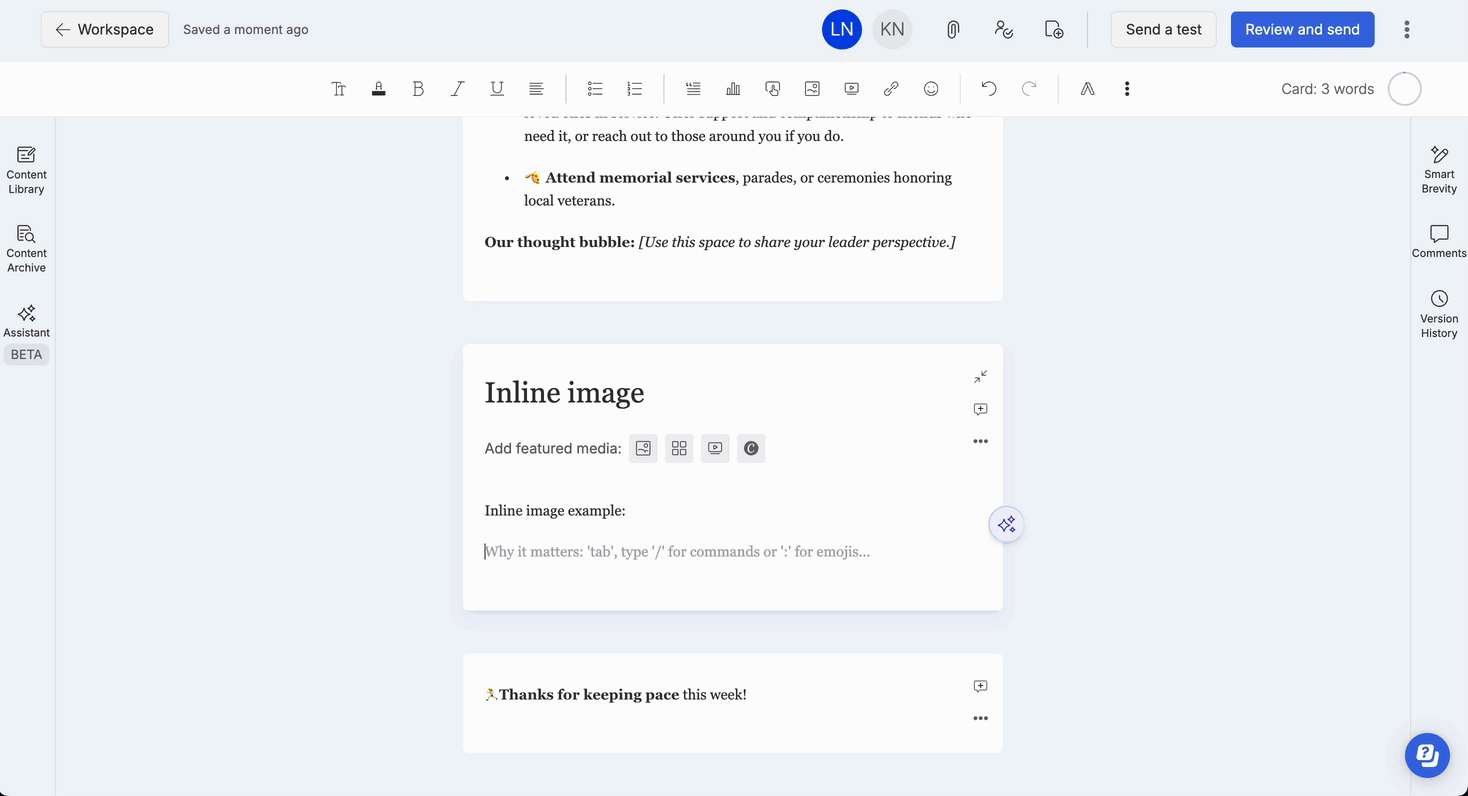The image size is (1468, 796).
Task: Insert a chart from the toolbar
Action: pyautogui.click(x=733, y=89)
